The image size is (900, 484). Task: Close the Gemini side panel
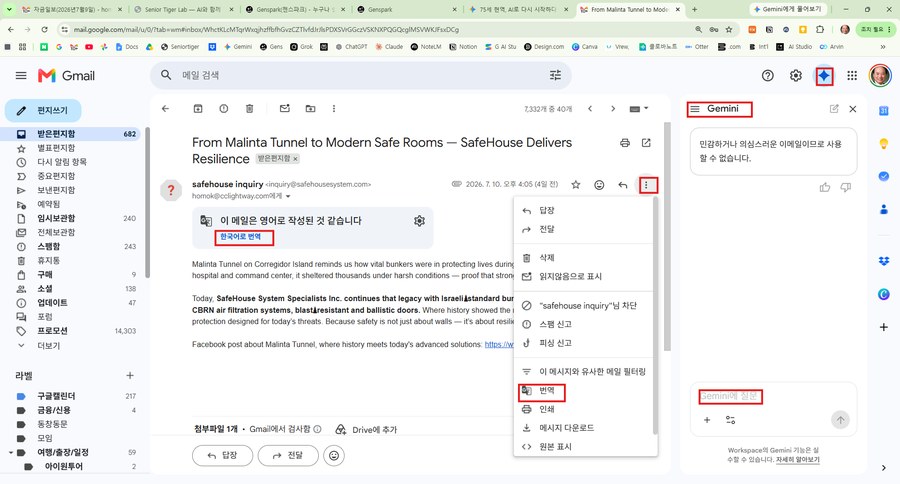853,109
